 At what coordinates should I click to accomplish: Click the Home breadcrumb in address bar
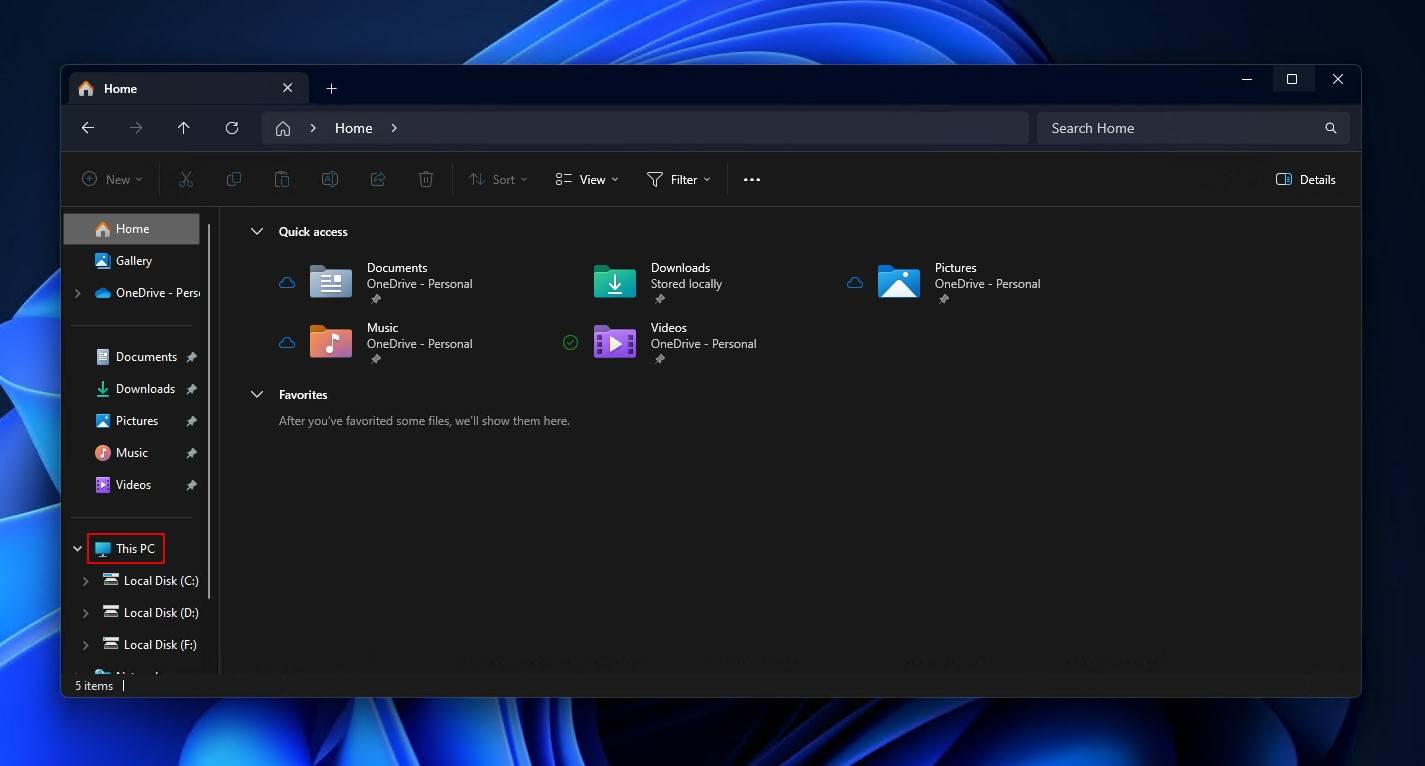click(354, 128)
